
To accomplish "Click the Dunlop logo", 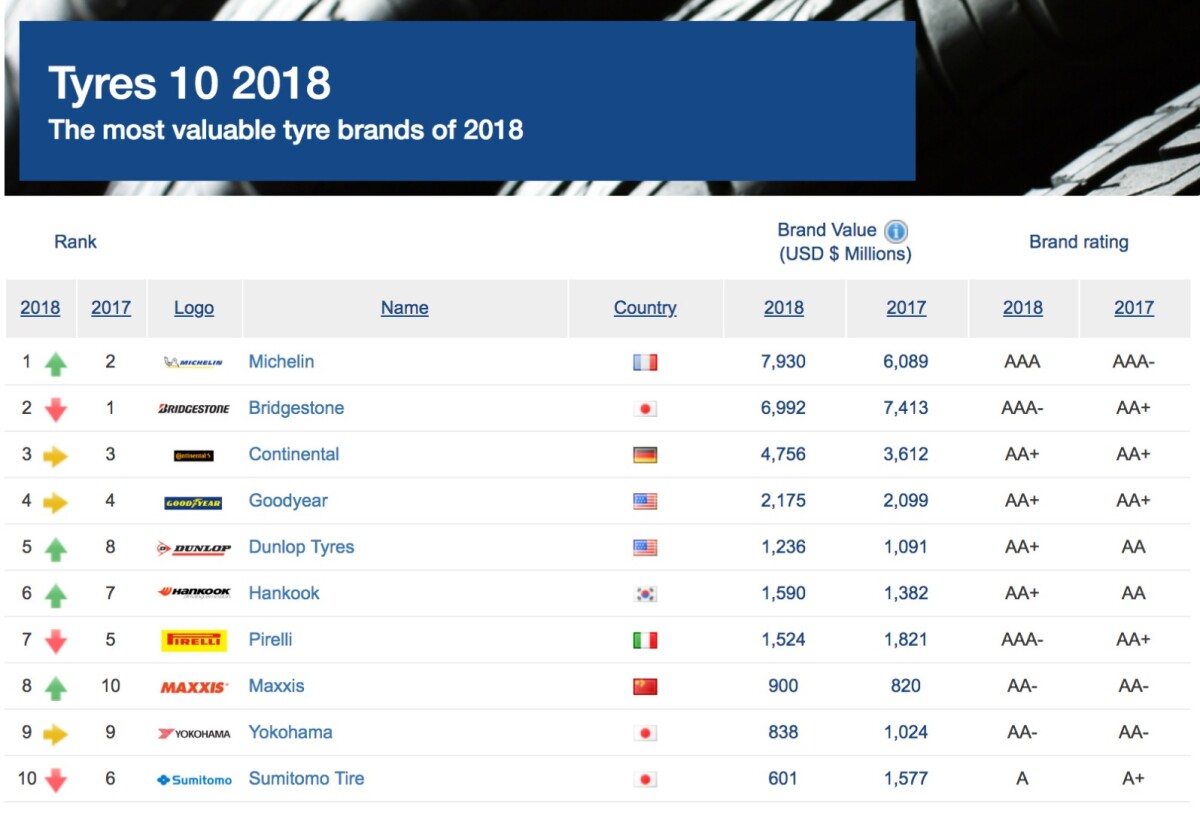I will [x=194, y=548].
